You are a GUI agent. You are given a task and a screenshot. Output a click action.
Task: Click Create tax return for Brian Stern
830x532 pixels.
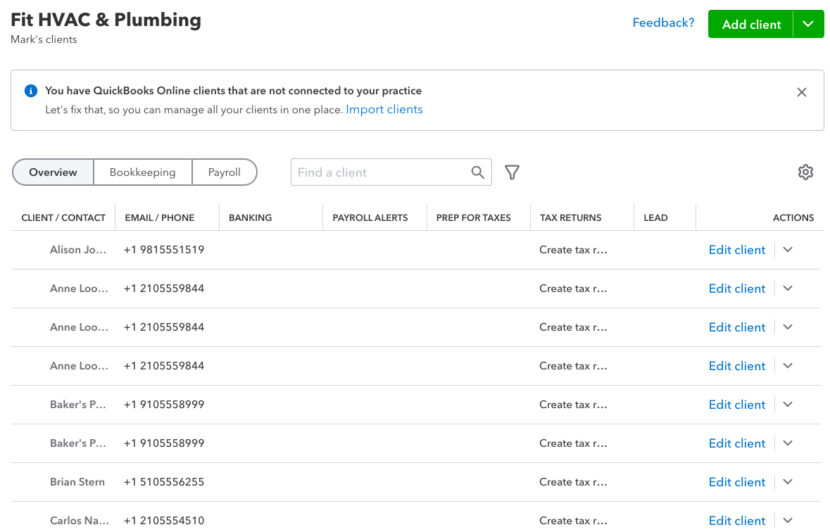(x=573, y=482)
